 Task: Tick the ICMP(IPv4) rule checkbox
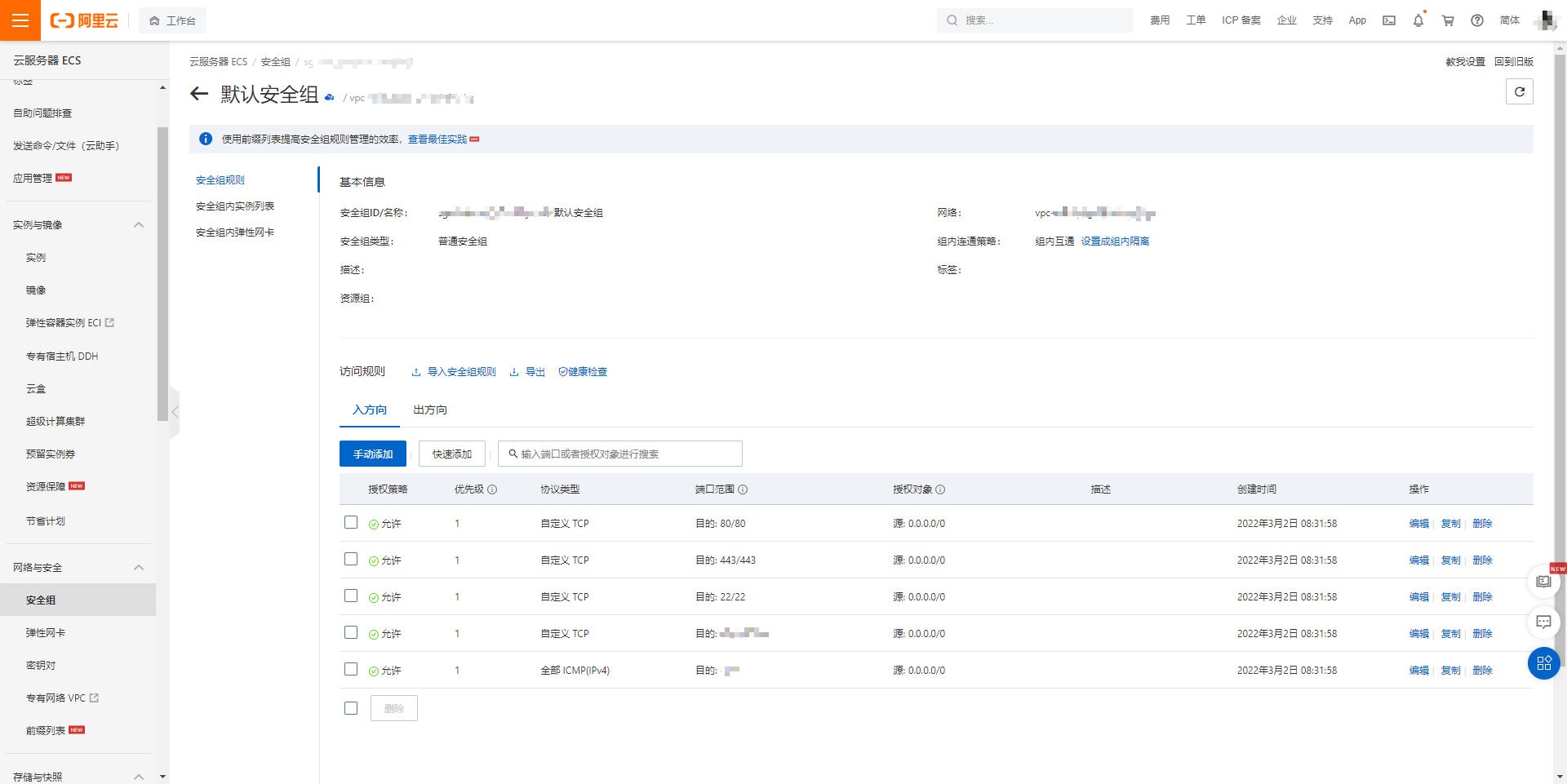pos(351,669)
